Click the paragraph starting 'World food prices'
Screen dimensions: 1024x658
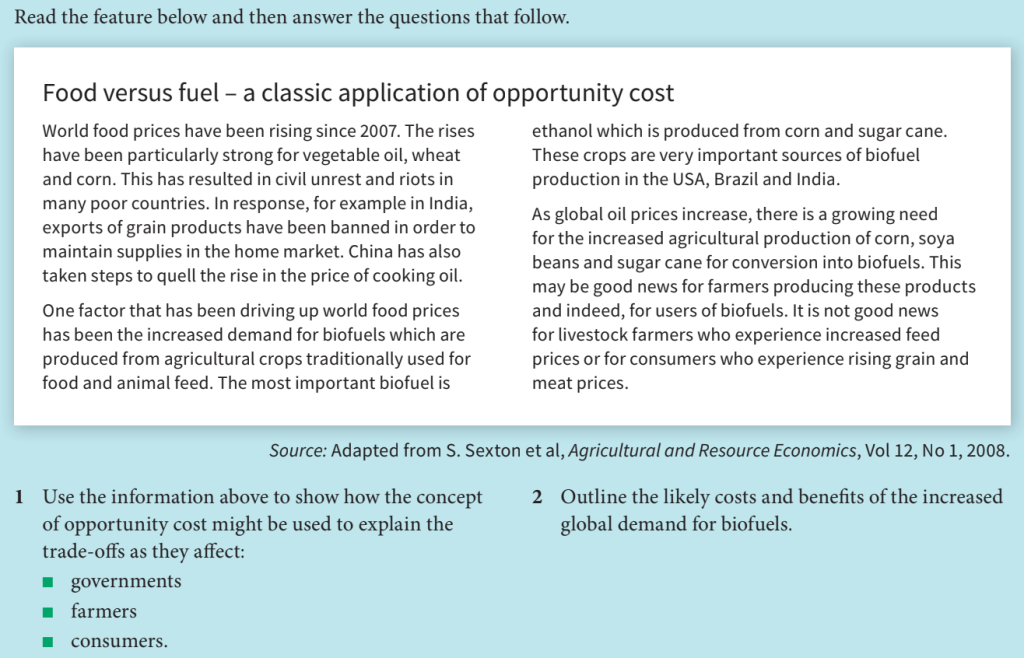coord(259,204)
